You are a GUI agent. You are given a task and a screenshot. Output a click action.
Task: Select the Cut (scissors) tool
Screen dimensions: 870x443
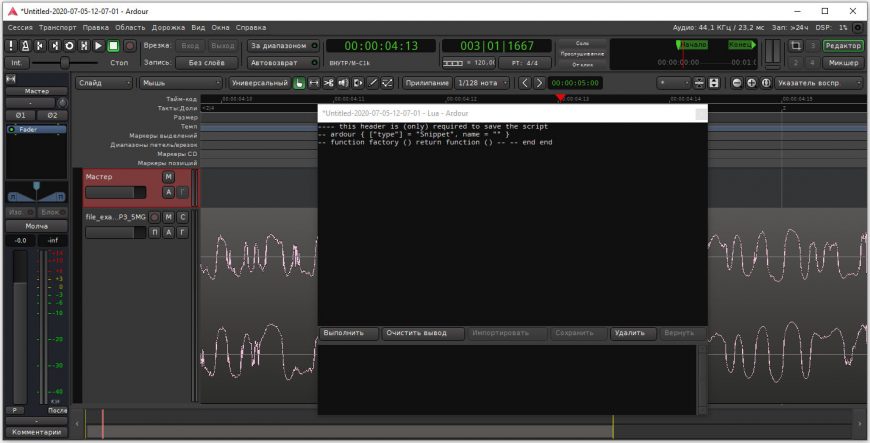329,83
